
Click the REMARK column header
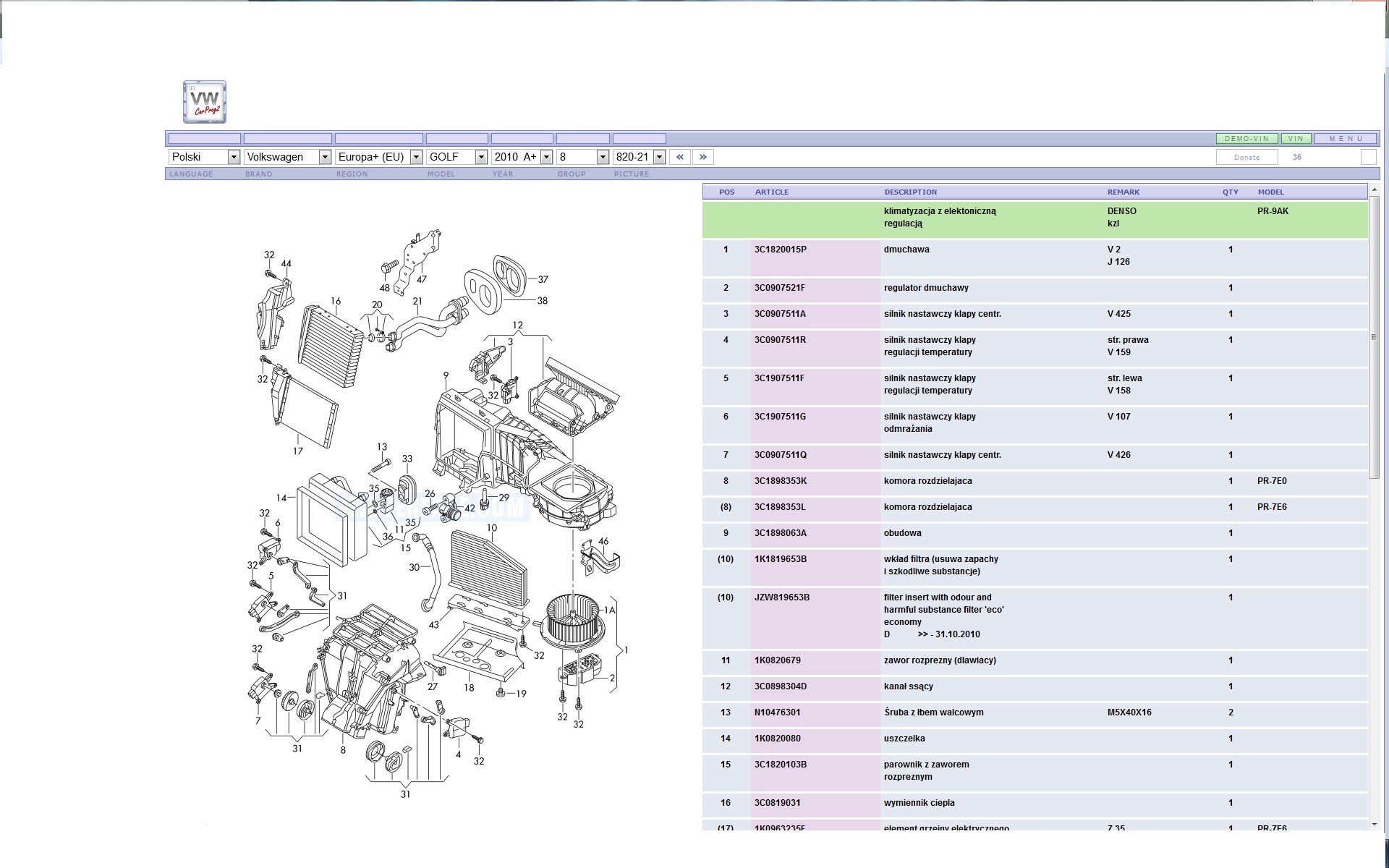coord(1123,192)
